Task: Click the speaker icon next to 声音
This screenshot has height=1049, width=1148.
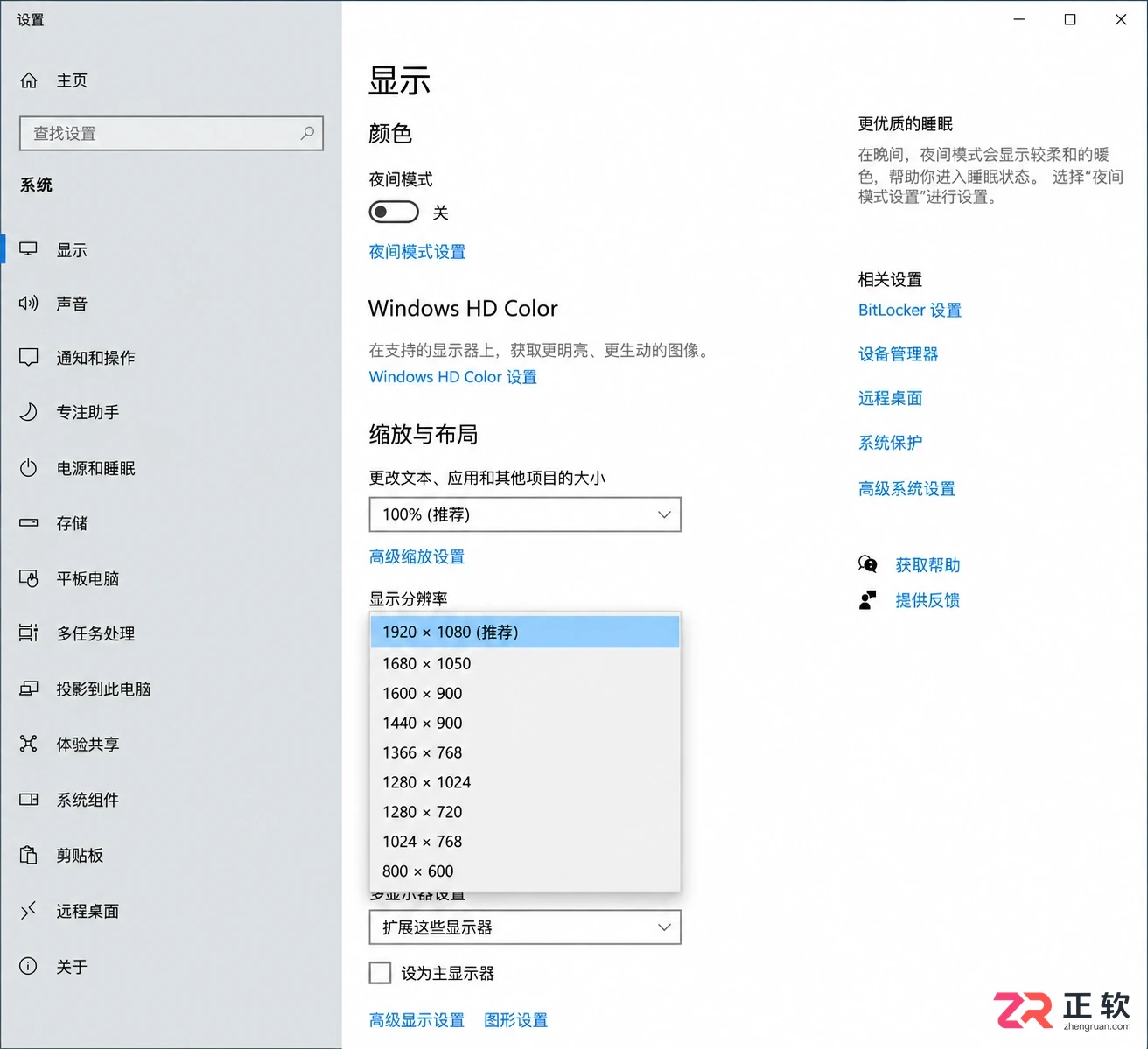Action: 29,304
